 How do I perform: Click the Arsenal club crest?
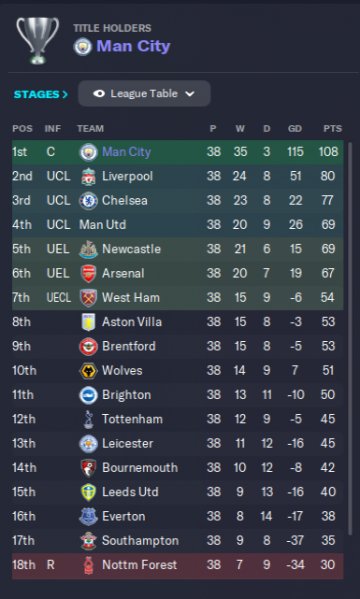tap(88, 274)
